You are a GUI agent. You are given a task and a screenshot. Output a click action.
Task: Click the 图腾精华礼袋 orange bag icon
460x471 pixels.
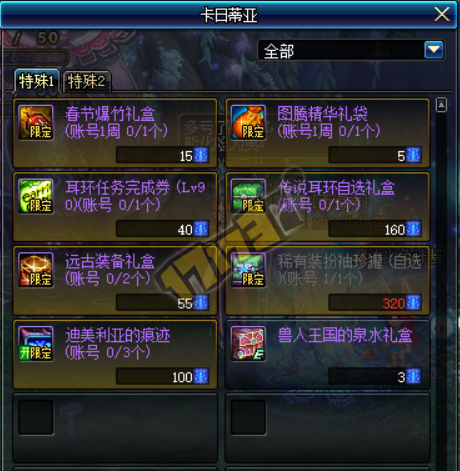tap(248, 122)
